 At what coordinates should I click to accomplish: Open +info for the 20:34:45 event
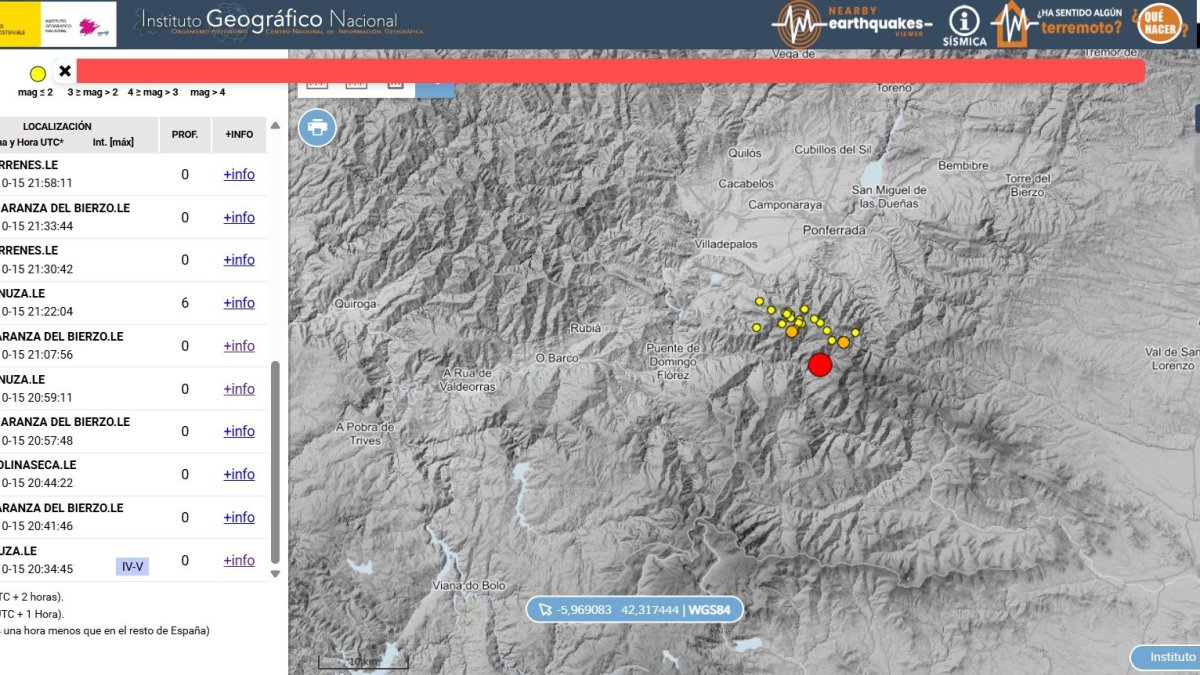[x=239, y=560]
